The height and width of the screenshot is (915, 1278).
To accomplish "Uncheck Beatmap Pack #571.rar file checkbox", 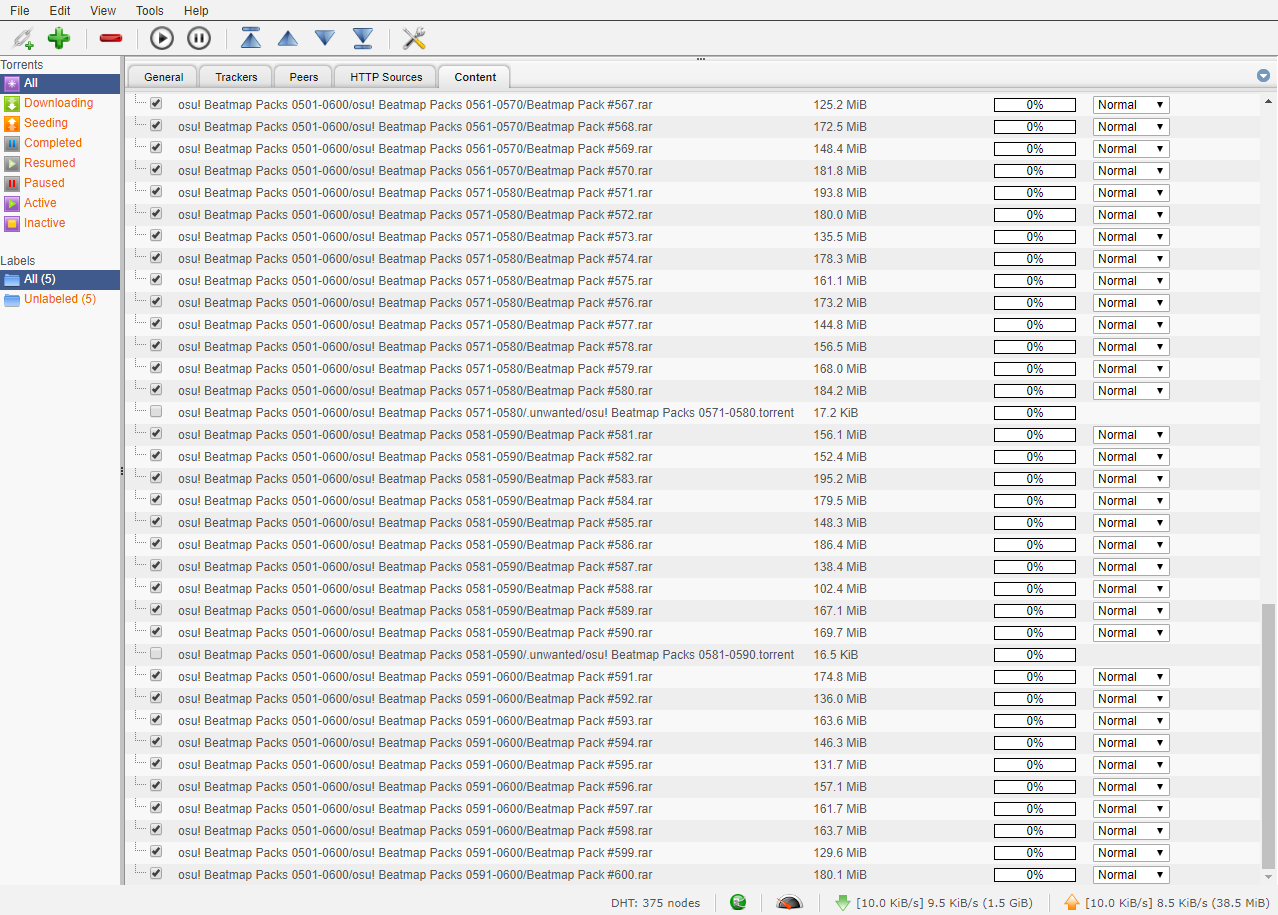I will coord(156,191).
